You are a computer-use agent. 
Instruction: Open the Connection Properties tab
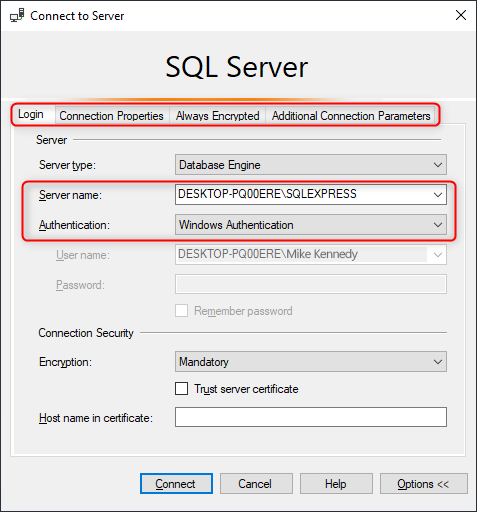pos(111,116)
